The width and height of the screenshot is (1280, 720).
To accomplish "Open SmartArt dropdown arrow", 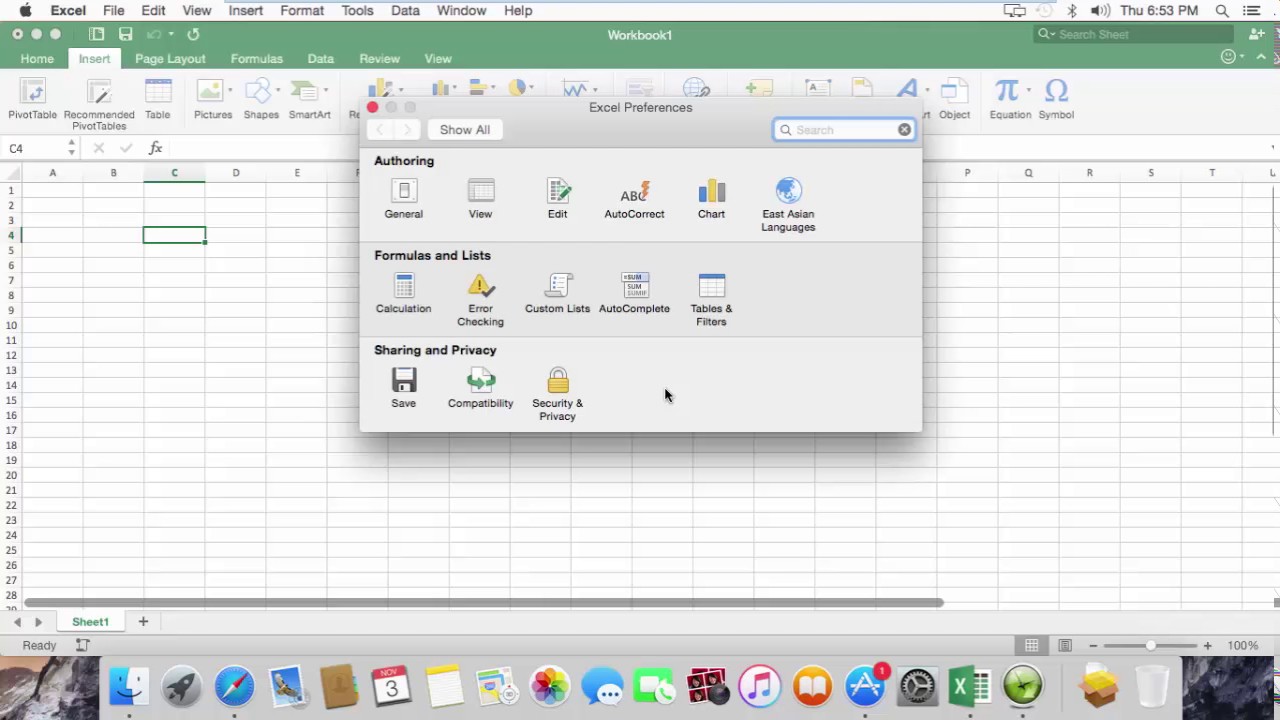I will pos(326,90).
